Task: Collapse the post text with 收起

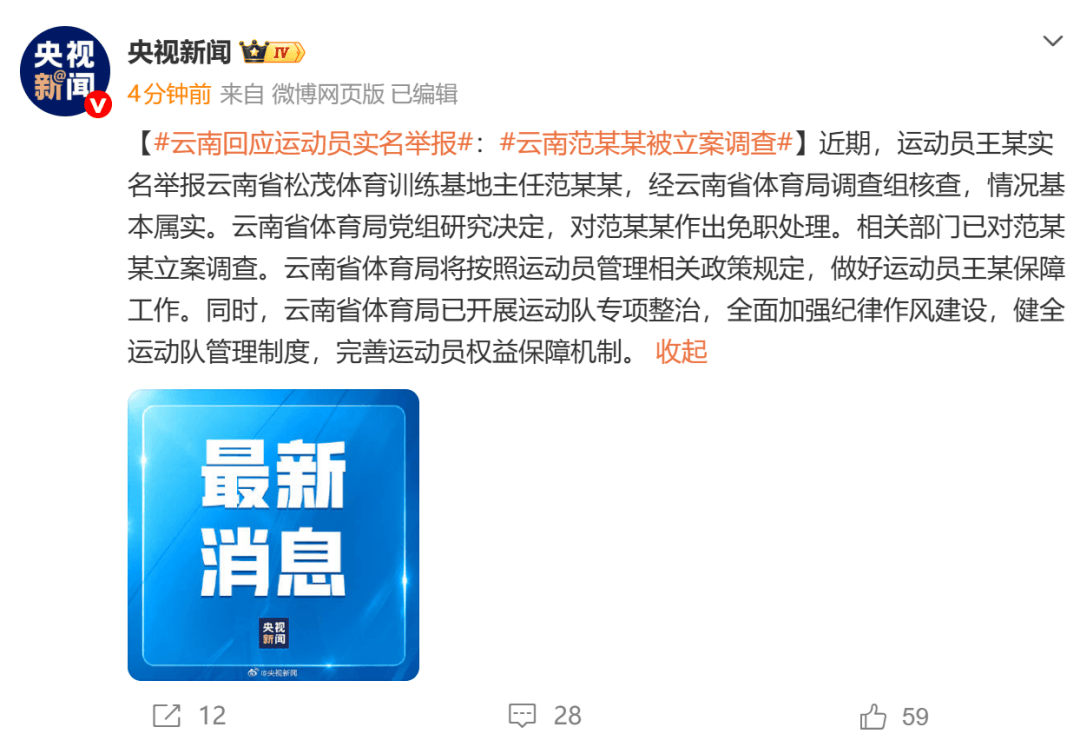Action: pyautogui.click(x=681, y=351)
